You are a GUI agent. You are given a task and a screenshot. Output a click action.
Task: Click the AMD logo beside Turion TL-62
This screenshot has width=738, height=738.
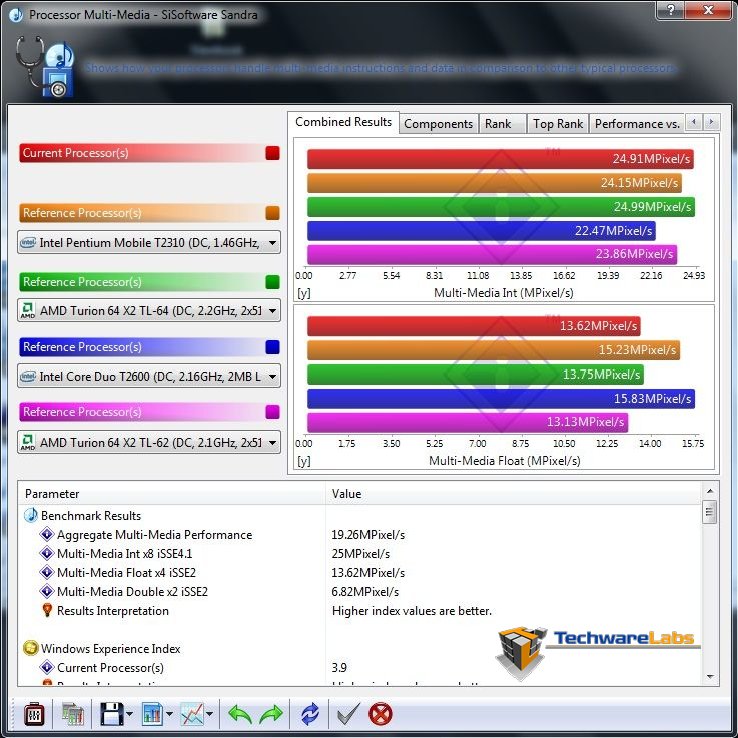click(28, 442)
